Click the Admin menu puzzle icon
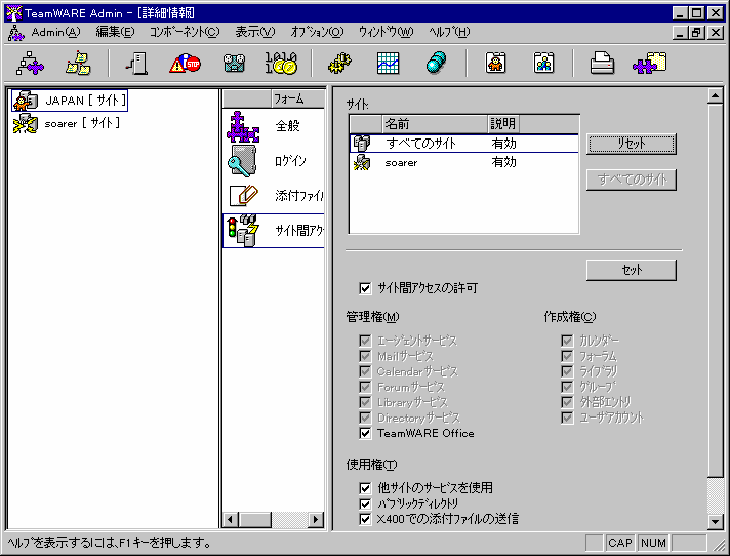This screenshot has height=556, width=730. tap(16, 33)
